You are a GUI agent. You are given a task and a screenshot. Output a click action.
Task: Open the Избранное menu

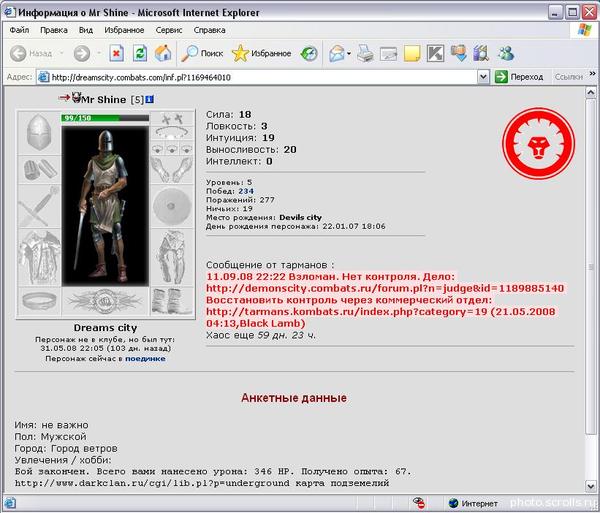[x=124, y=30]
